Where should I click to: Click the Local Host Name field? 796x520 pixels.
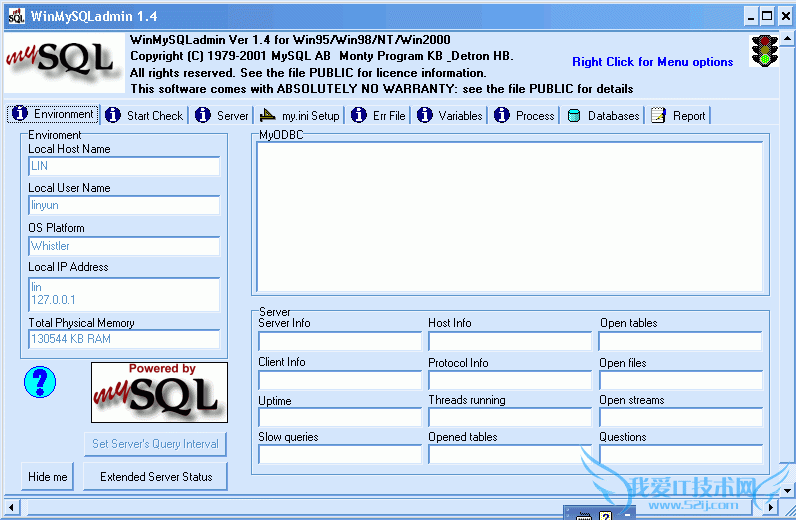(124, 166)
